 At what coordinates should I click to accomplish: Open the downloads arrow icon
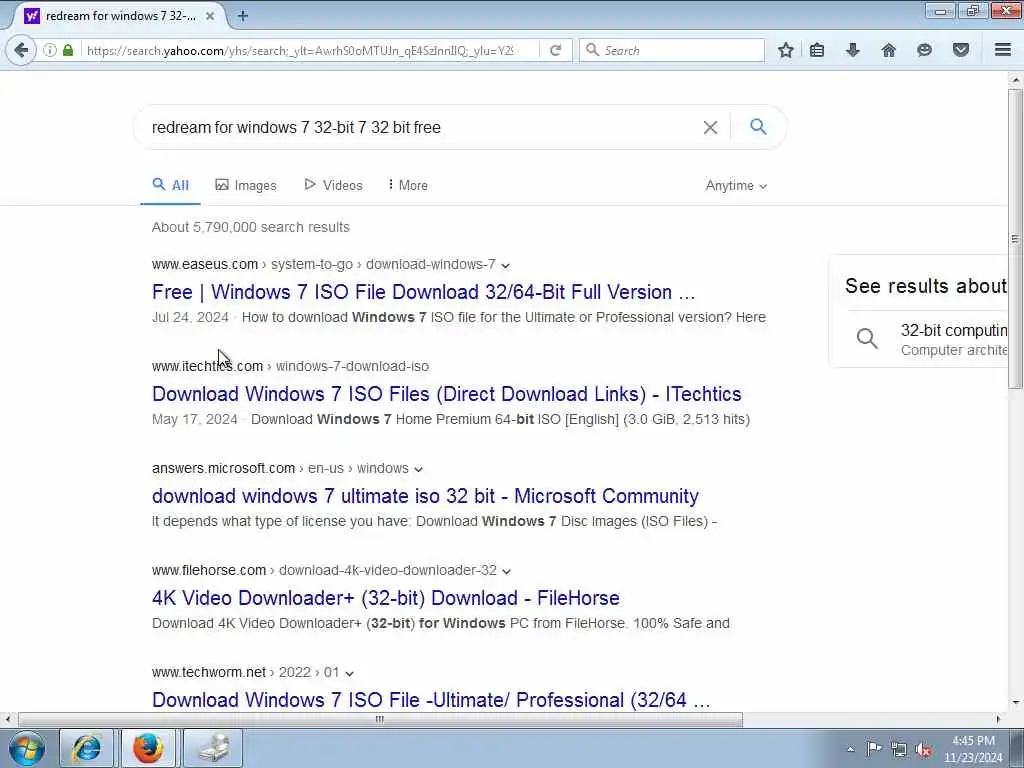click(x=852, y=50)
